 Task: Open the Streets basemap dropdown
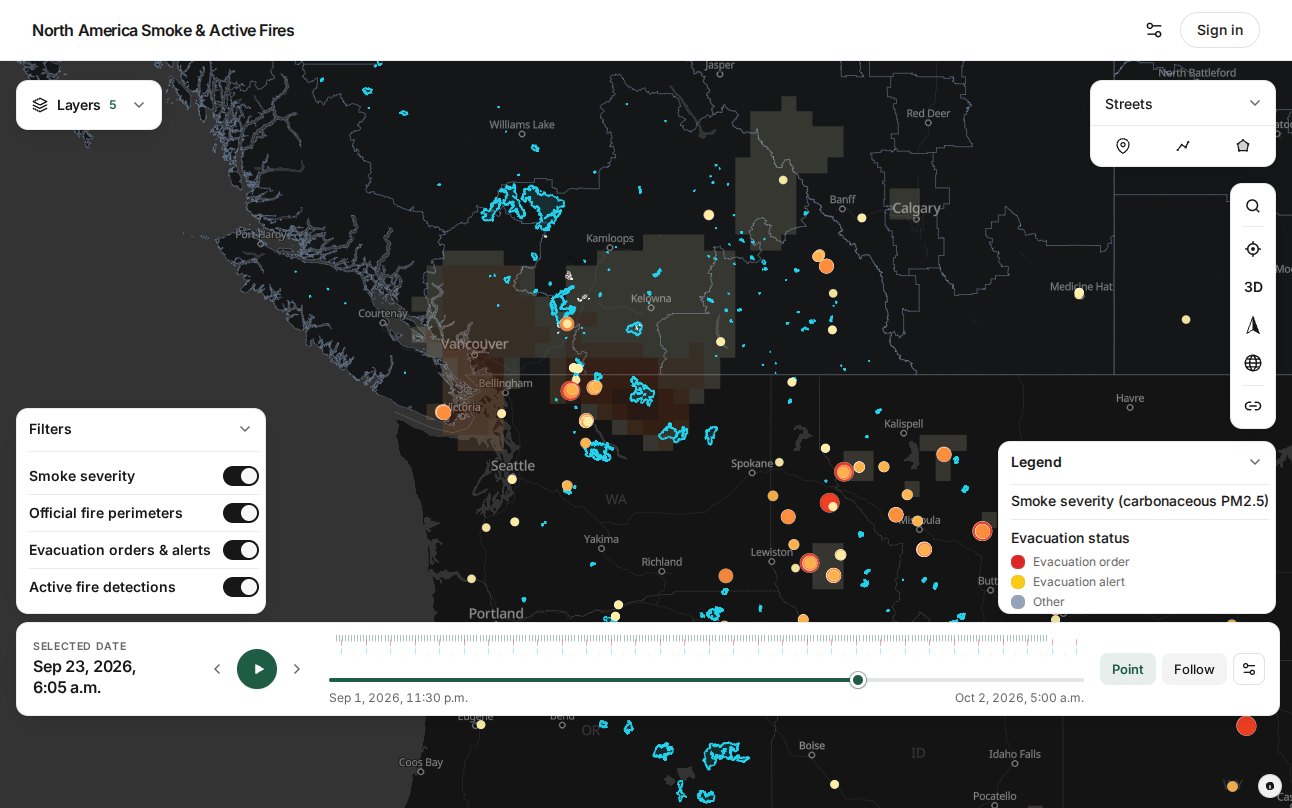point(1182,104)
